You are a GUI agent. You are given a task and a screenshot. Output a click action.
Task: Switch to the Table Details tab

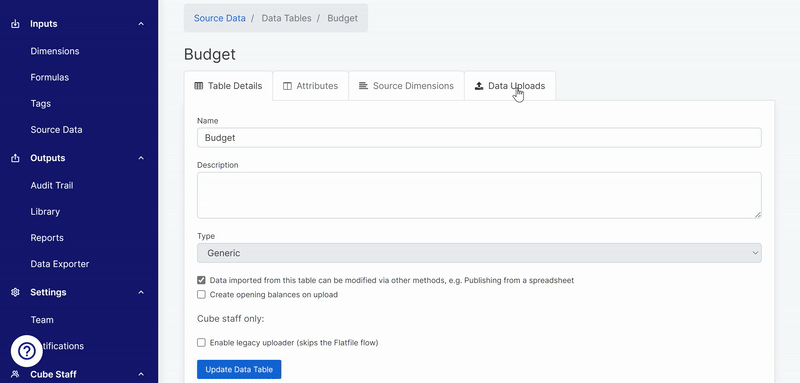228,86
